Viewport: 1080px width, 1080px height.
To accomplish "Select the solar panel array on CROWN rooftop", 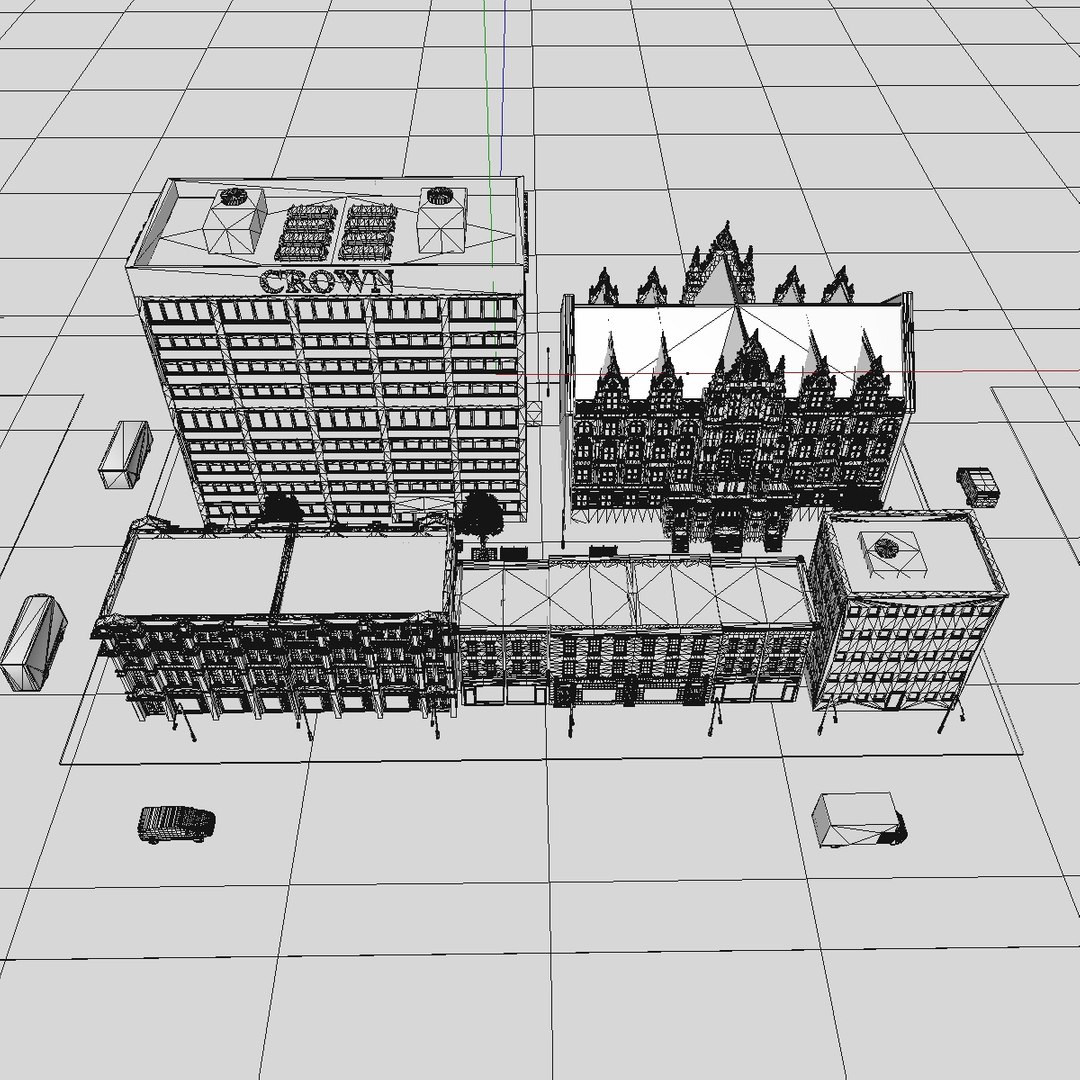I will click(x=338, y=231).
